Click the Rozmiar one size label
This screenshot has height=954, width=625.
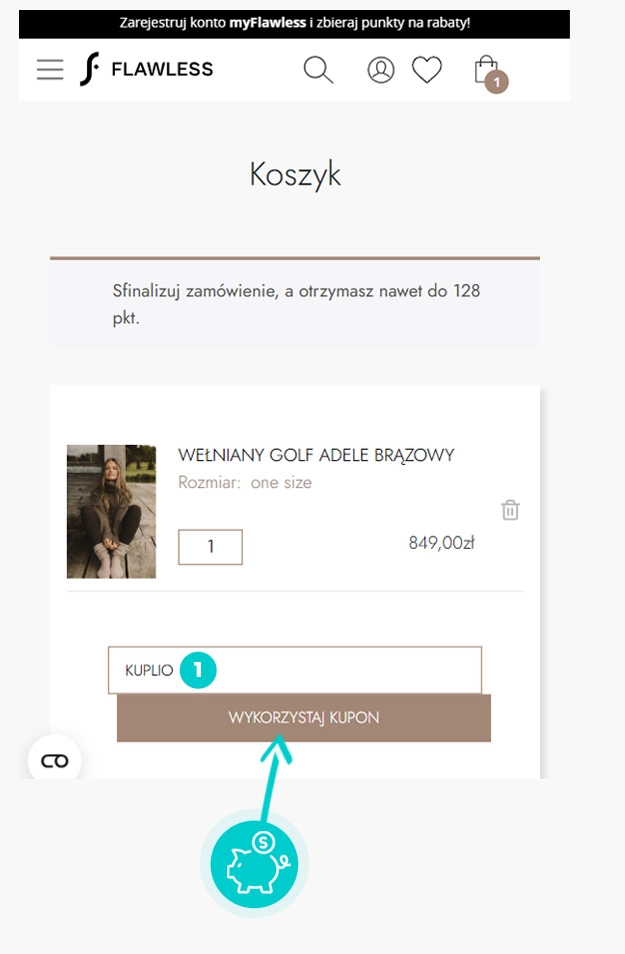[x=245, y=483]
